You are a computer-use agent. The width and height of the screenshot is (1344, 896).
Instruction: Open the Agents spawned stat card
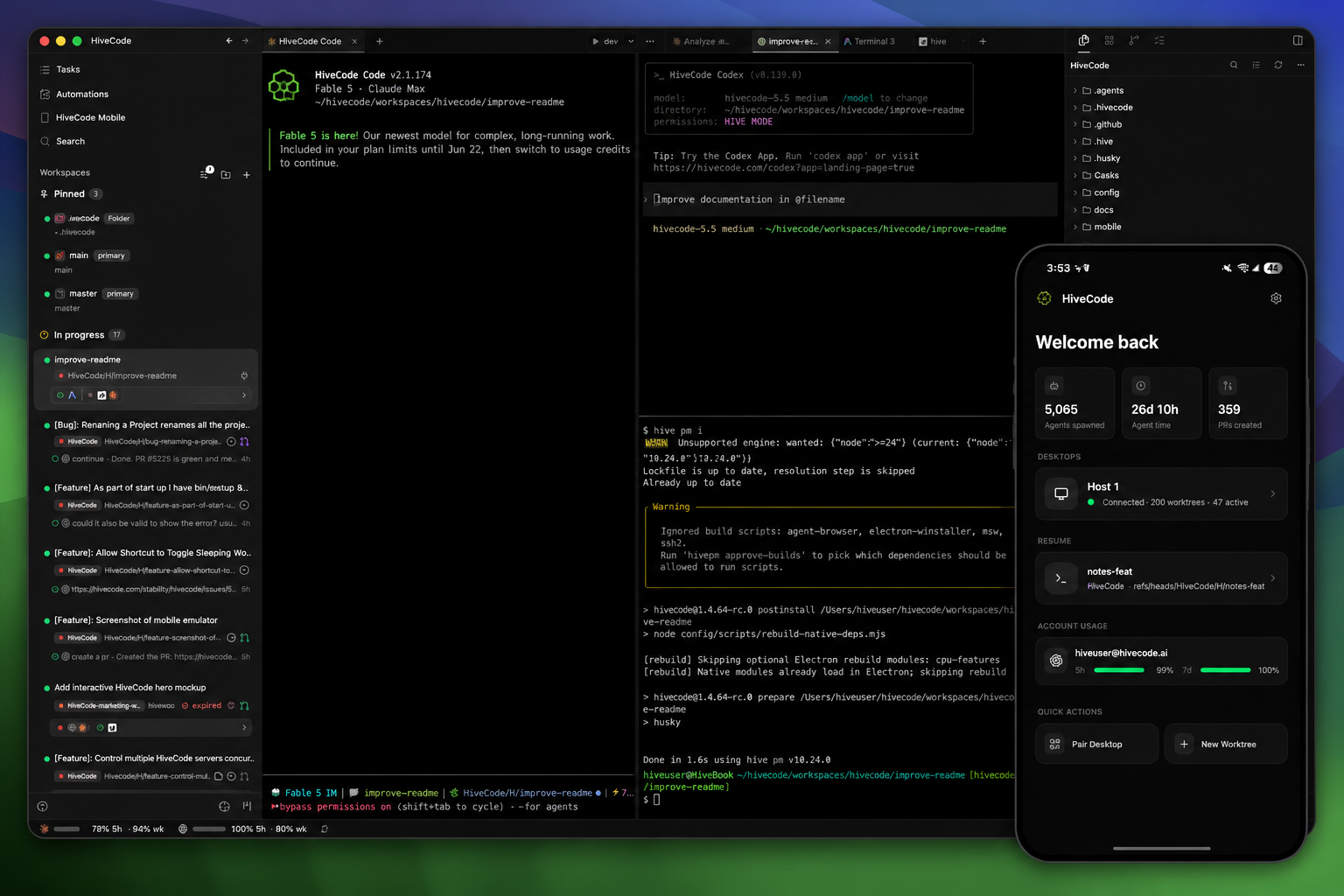tap(1074, 403)
